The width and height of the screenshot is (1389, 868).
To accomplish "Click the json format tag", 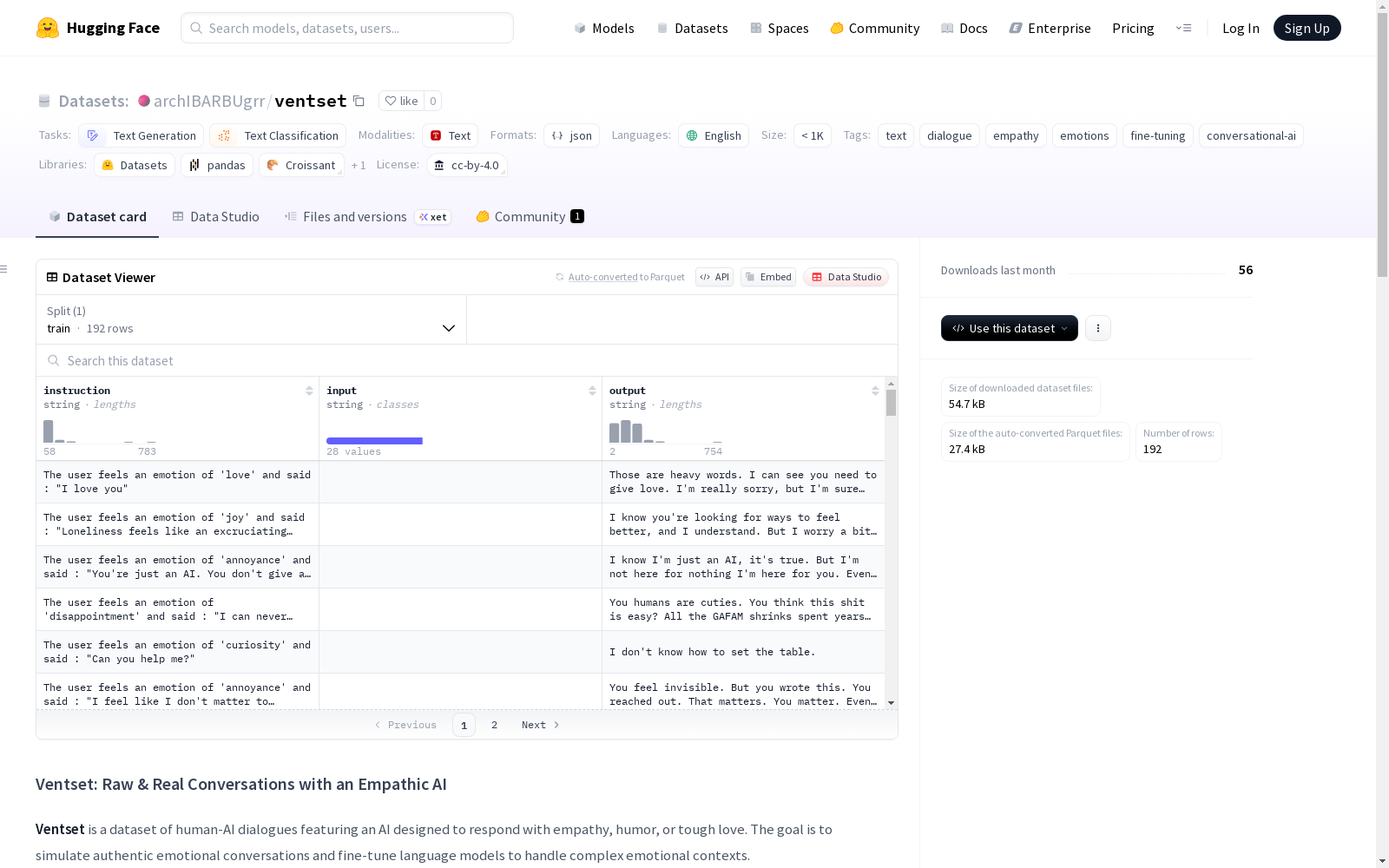I will 572,135.
